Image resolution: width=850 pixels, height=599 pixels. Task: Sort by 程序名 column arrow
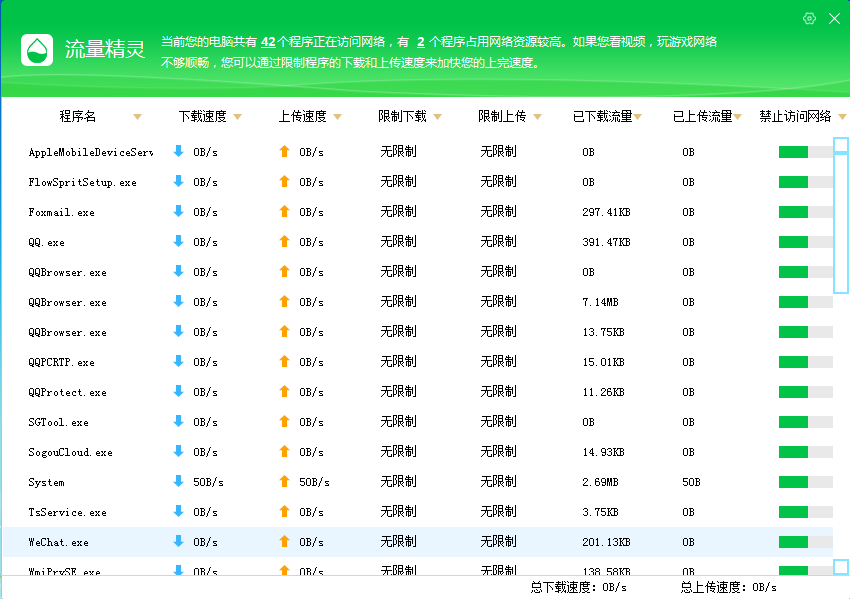(138, 117)
